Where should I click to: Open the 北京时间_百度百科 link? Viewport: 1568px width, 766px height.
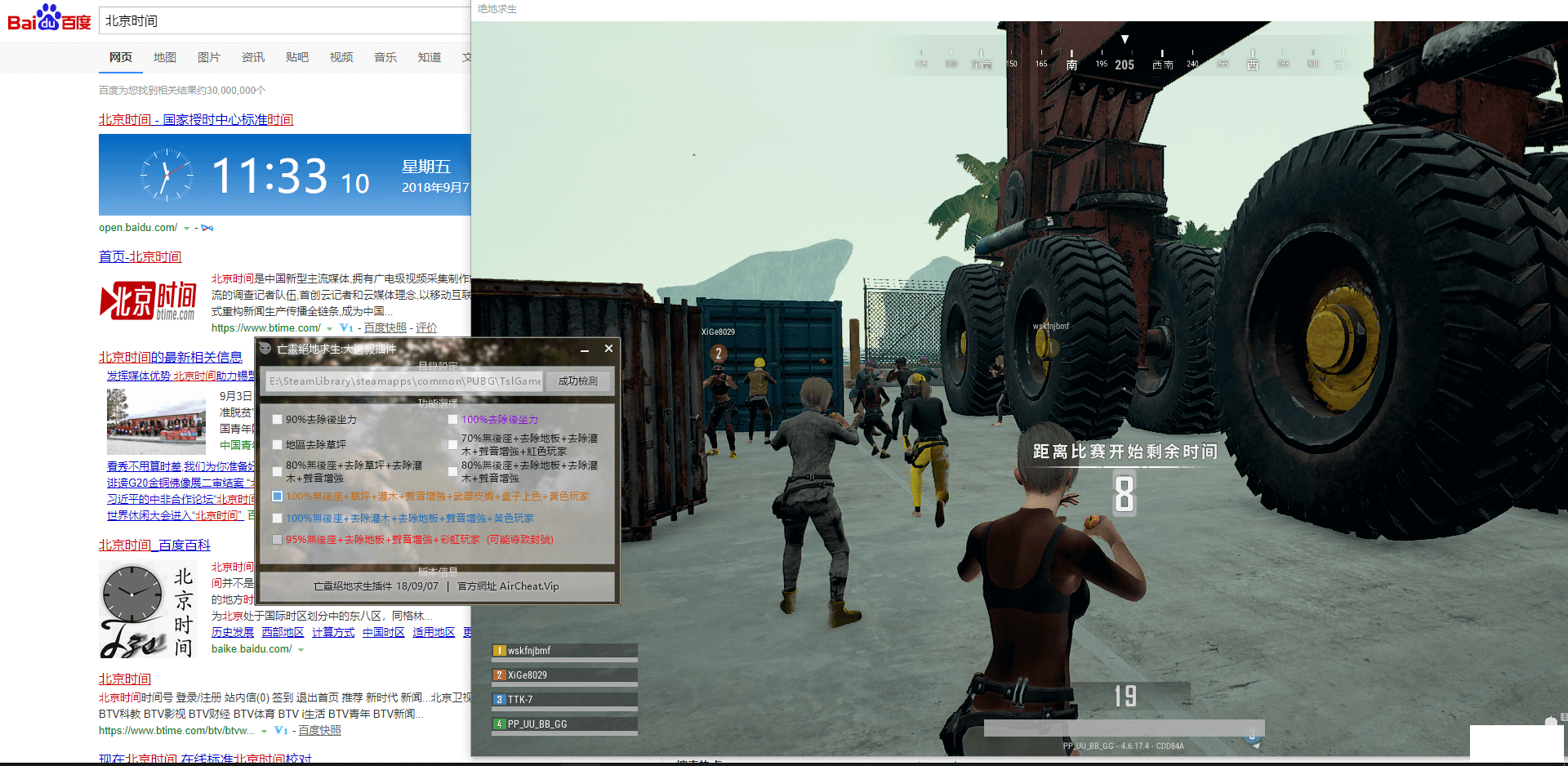pos(154,545)
